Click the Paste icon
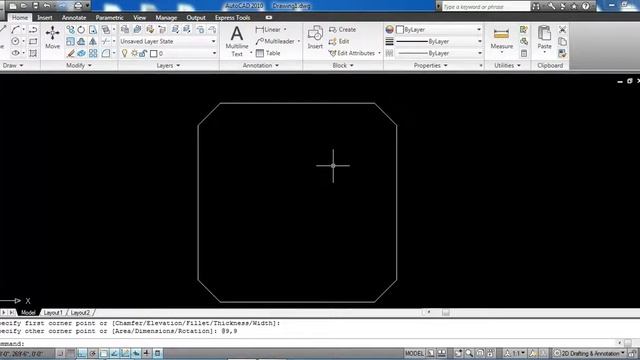The image size is (640, 360). [544, 38]
